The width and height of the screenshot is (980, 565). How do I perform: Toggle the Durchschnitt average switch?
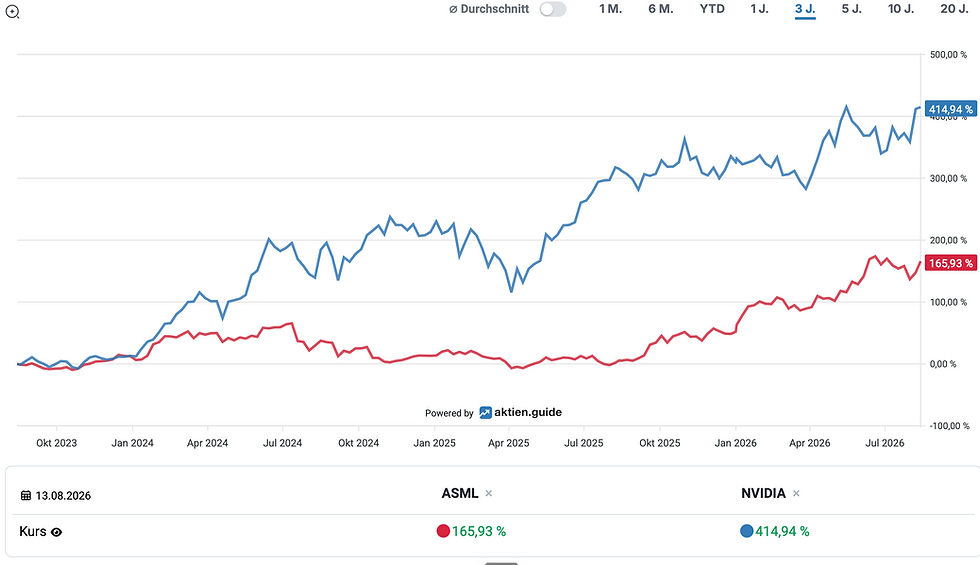tap(553, 9)
